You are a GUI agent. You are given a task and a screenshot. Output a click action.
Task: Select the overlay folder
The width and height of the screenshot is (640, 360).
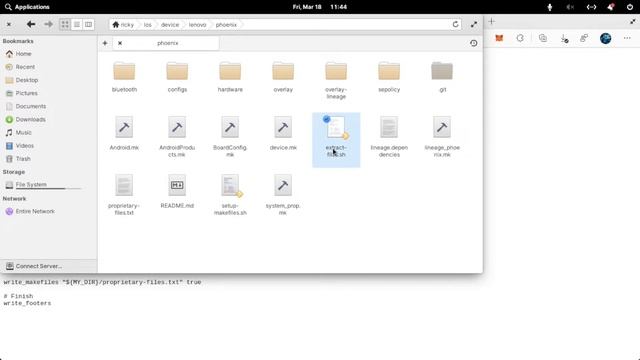pos(283,77)
